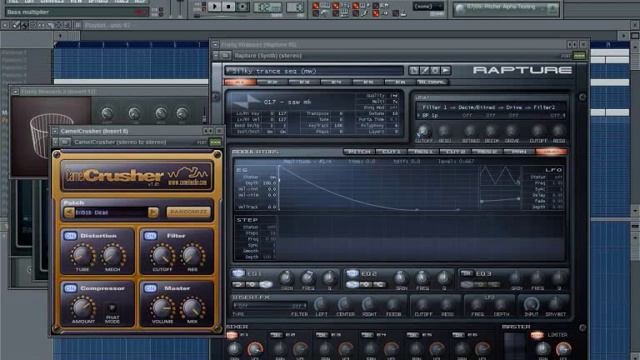640x360 pixels.
Task: Toggle the EQ2 on button
Action: click(x=352, y=273)
